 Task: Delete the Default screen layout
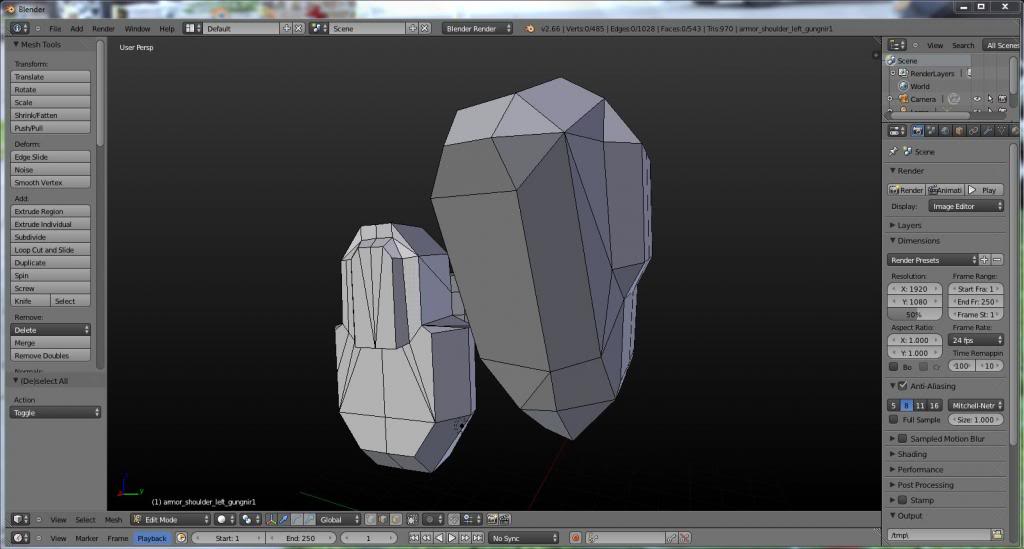[x=298, y=28]
